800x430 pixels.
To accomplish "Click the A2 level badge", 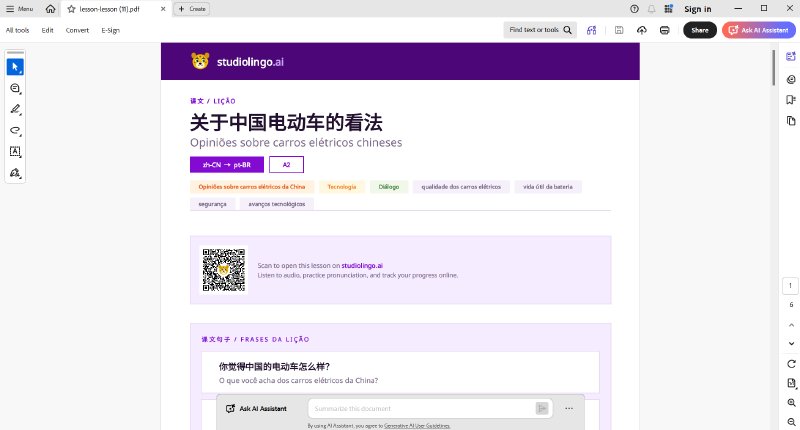I will coord(286,165).
